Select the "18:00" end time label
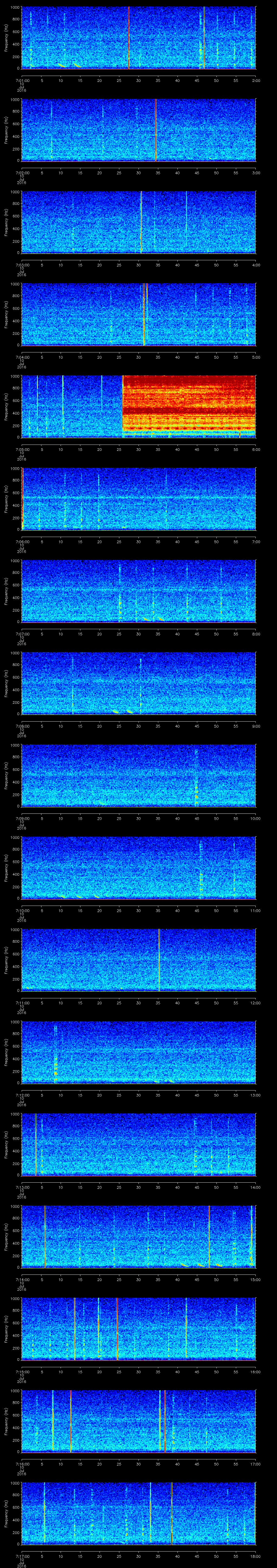277x1568 pixels. coord(255,1556)
